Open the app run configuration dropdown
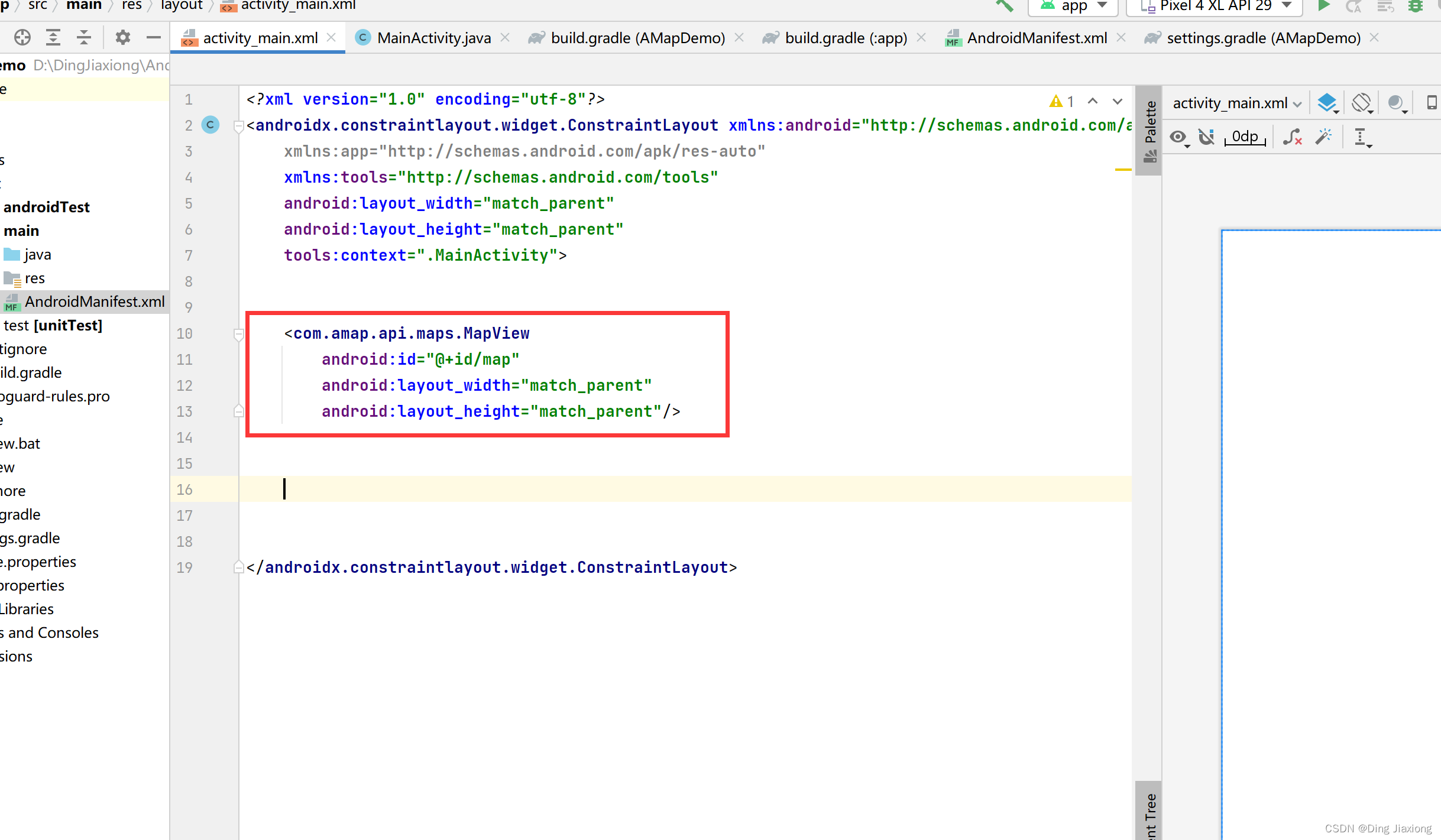 [1073, 7]
